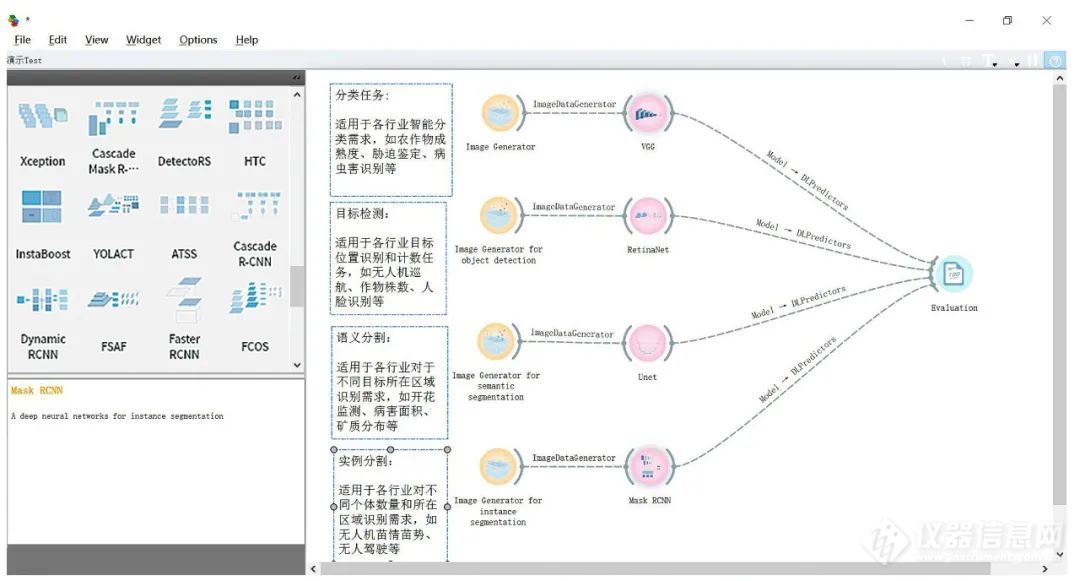Image resolution: width=1080 pixels, height=581 pixels.
Task: Choose the DetectoRS widget icon
Action: pos(185,113)
